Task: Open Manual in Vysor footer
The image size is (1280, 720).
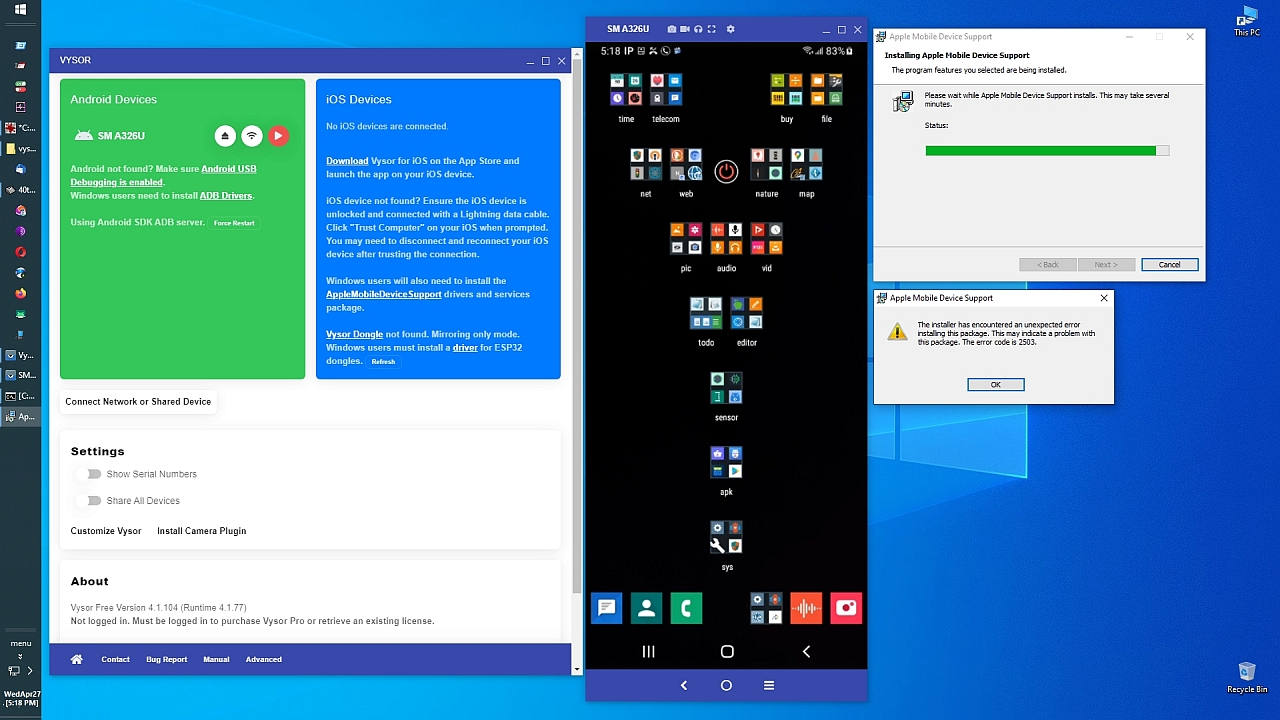Action: 216,659
